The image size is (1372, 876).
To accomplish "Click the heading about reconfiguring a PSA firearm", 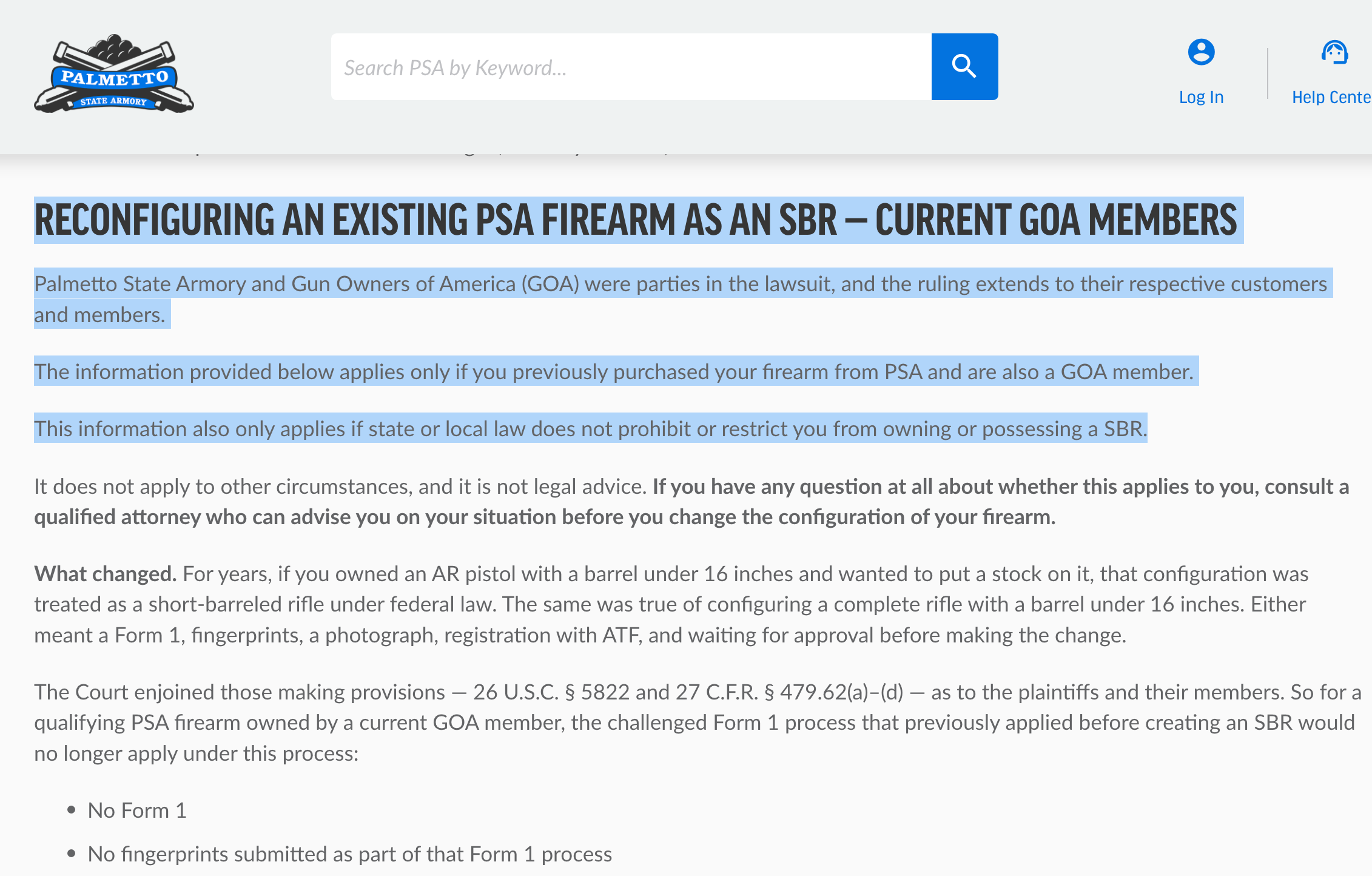I will coord(636,220).
